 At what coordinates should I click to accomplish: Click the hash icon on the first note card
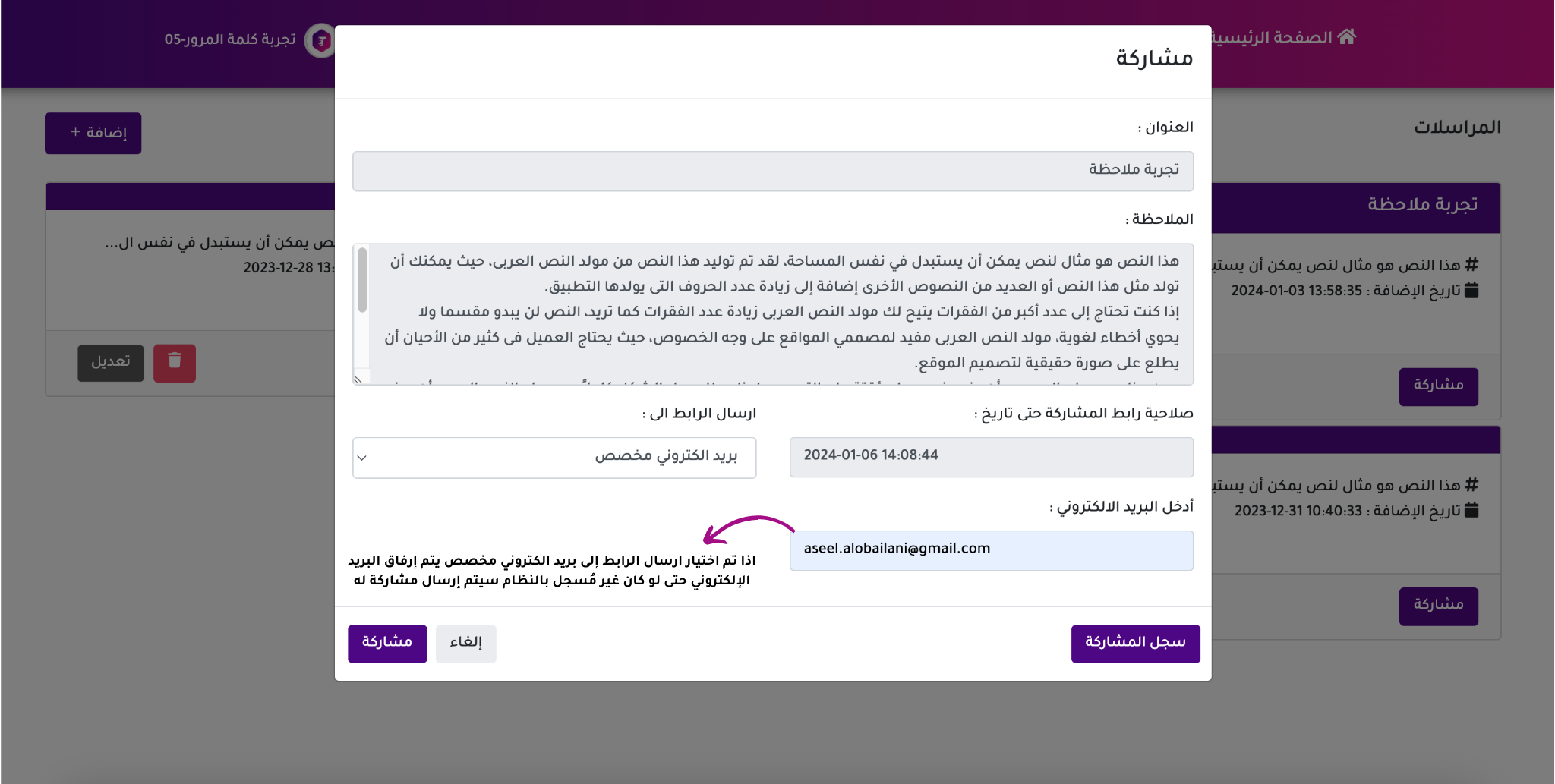pos(1471,264)
